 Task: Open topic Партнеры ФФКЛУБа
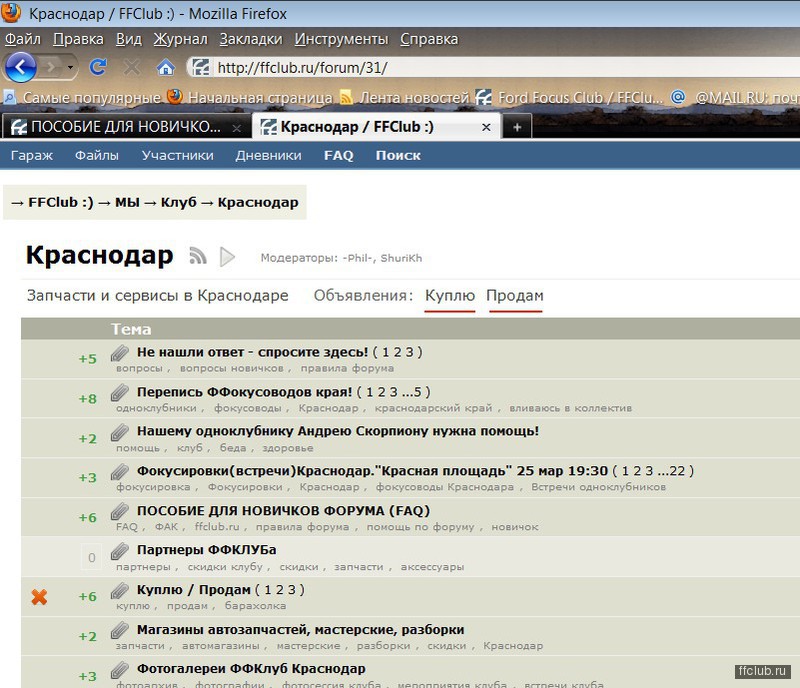(x=207, y=550)
